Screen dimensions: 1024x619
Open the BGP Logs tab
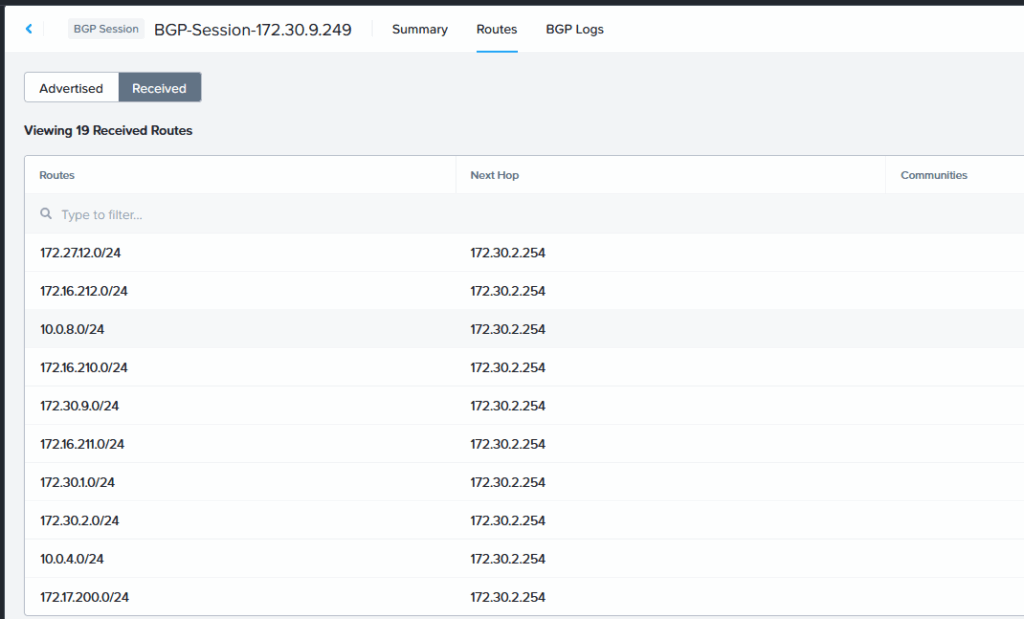point(574,29)
